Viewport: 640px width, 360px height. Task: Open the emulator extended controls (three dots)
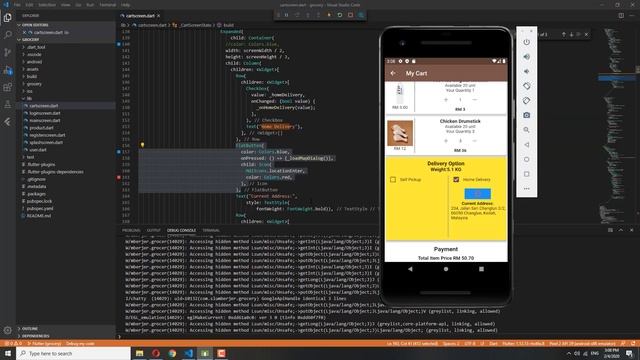click(527, 189)
